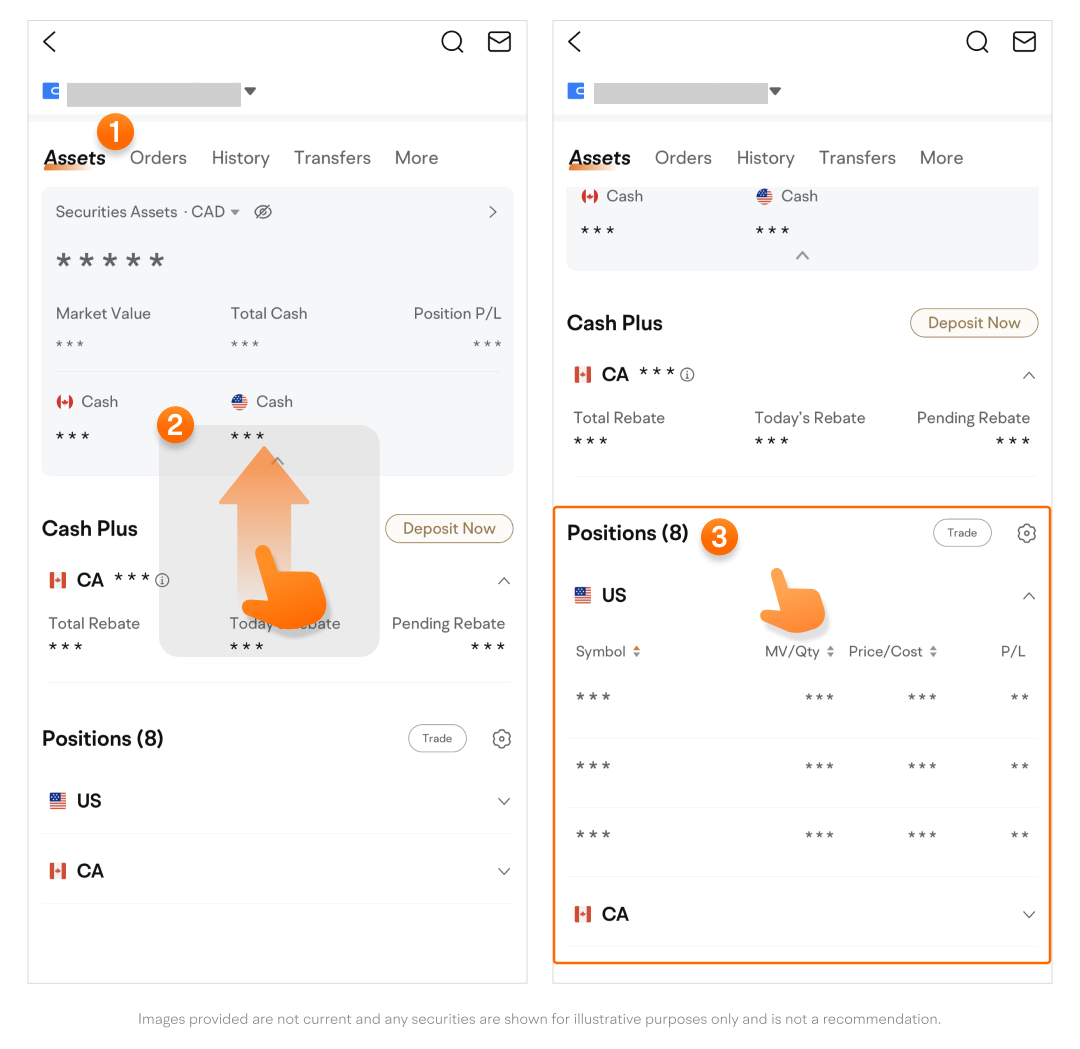
Task: Select the More tab on the left screen
Action: pos(416,158)
